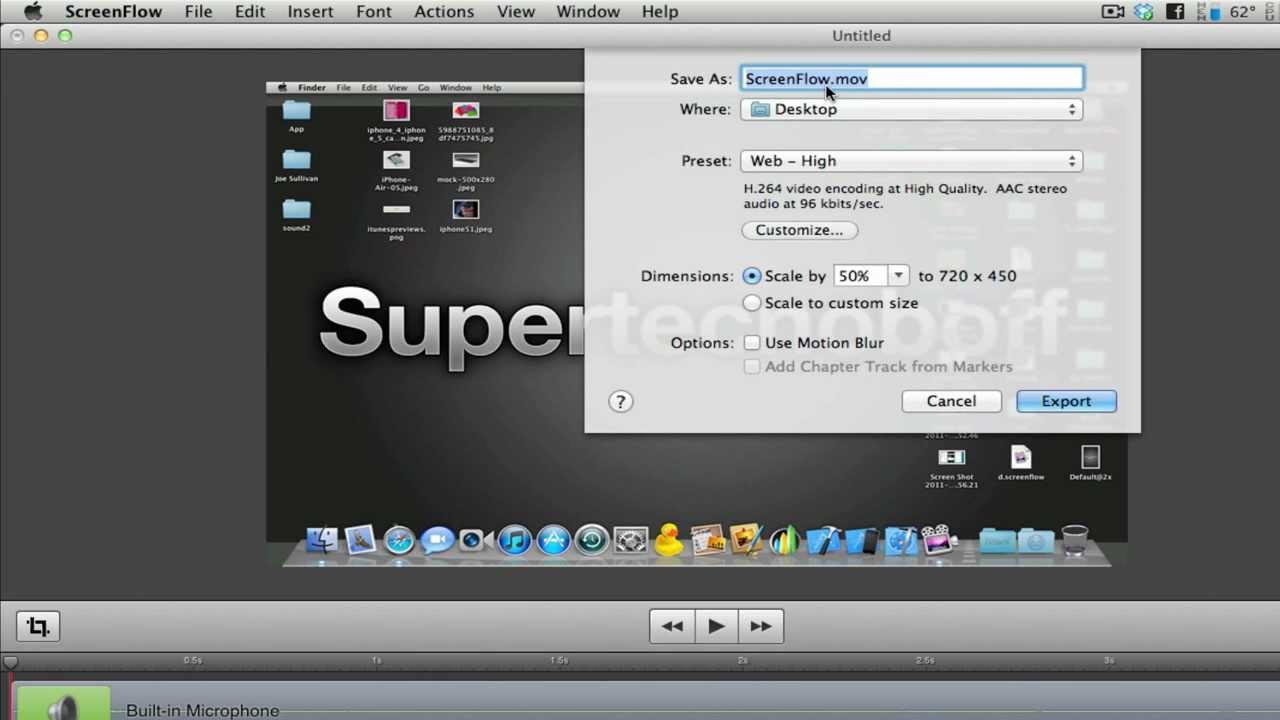This screenshot has height=720, width=1280.
Task: Open the Font menu
Action: click(x=374, y=12)
